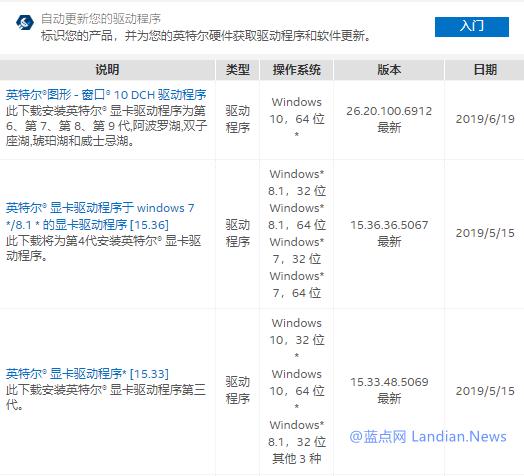Sort by the 说明 column header

[107, 70]
